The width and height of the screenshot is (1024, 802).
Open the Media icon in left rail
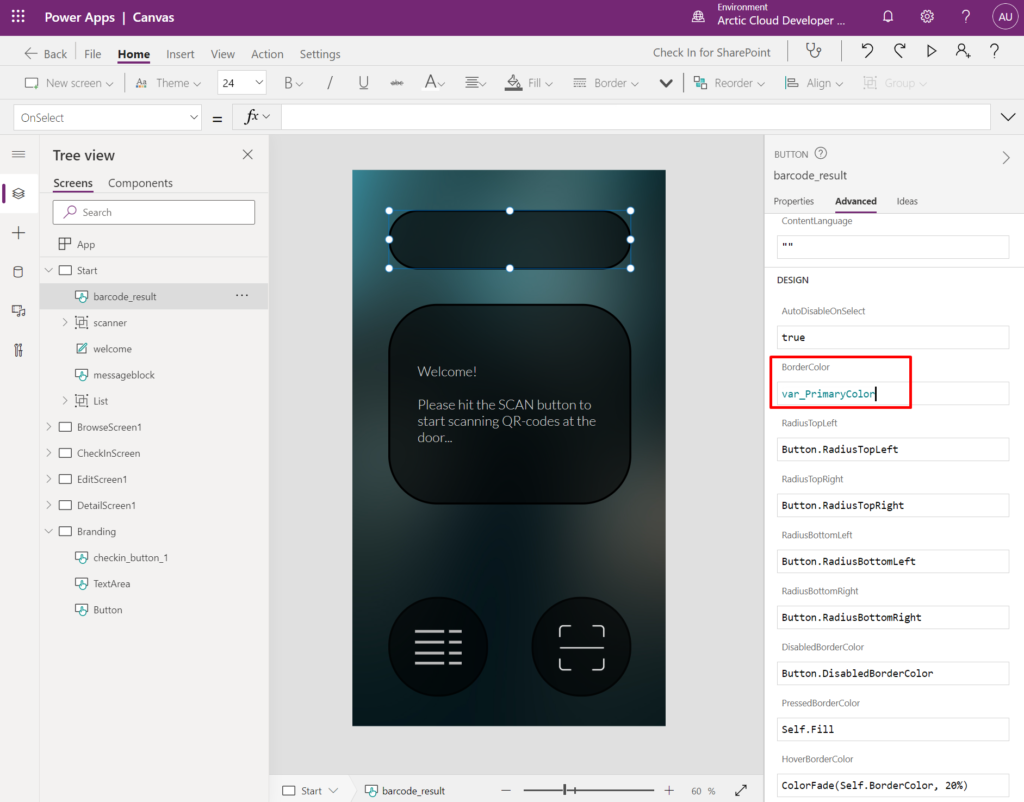[18, 311]
